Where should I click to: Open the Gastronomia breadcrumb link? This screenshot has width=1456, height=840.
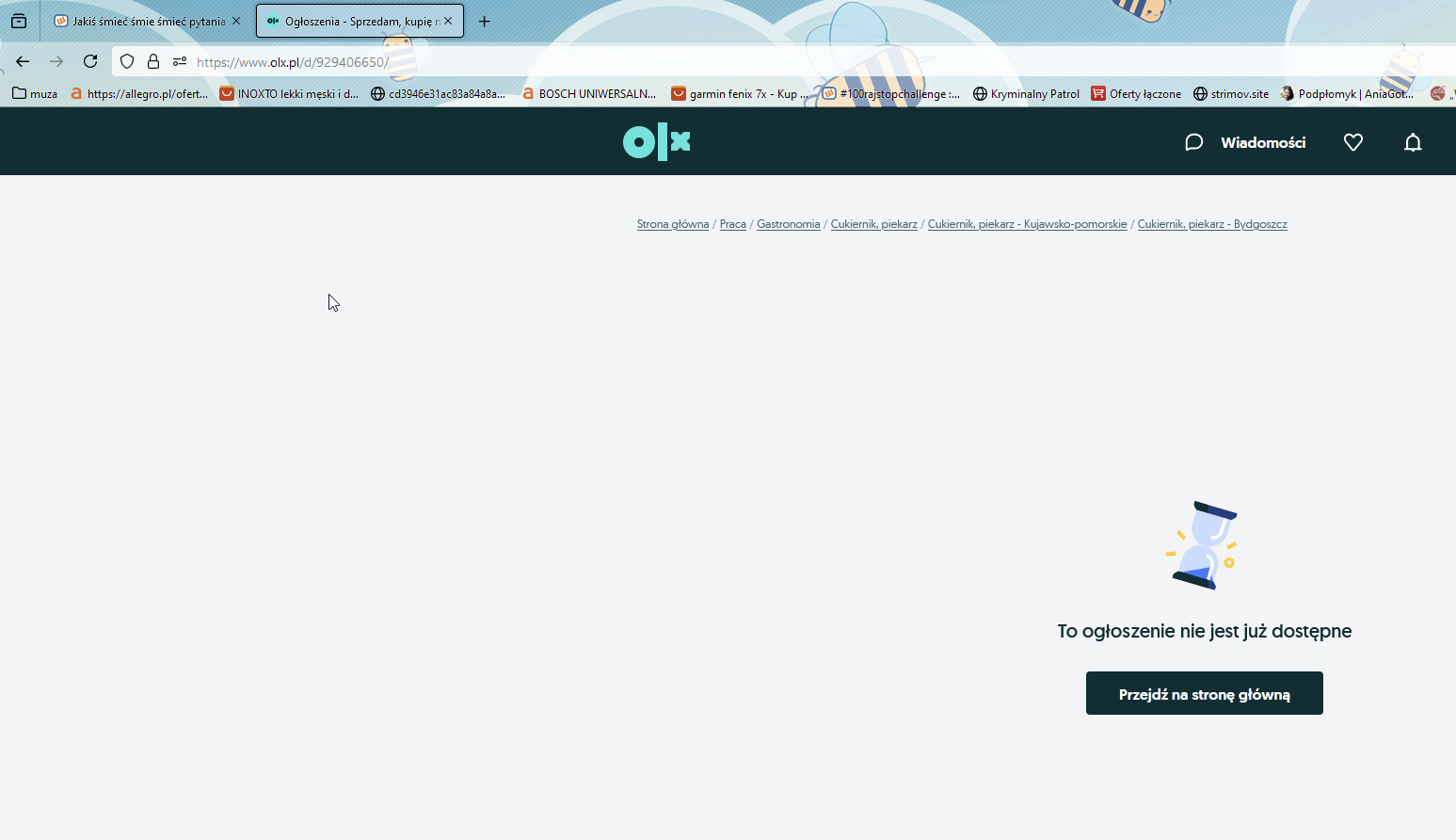click(788, 224)
